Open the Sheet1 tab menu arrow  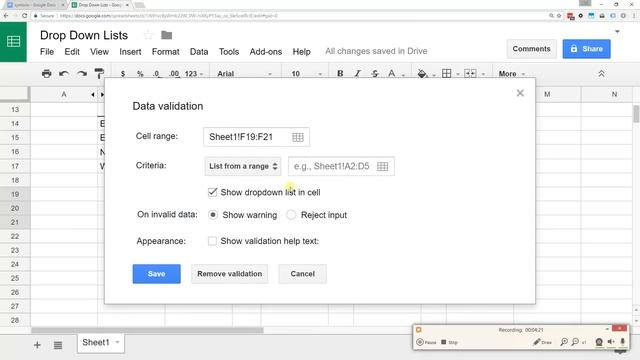coord(118,342)
